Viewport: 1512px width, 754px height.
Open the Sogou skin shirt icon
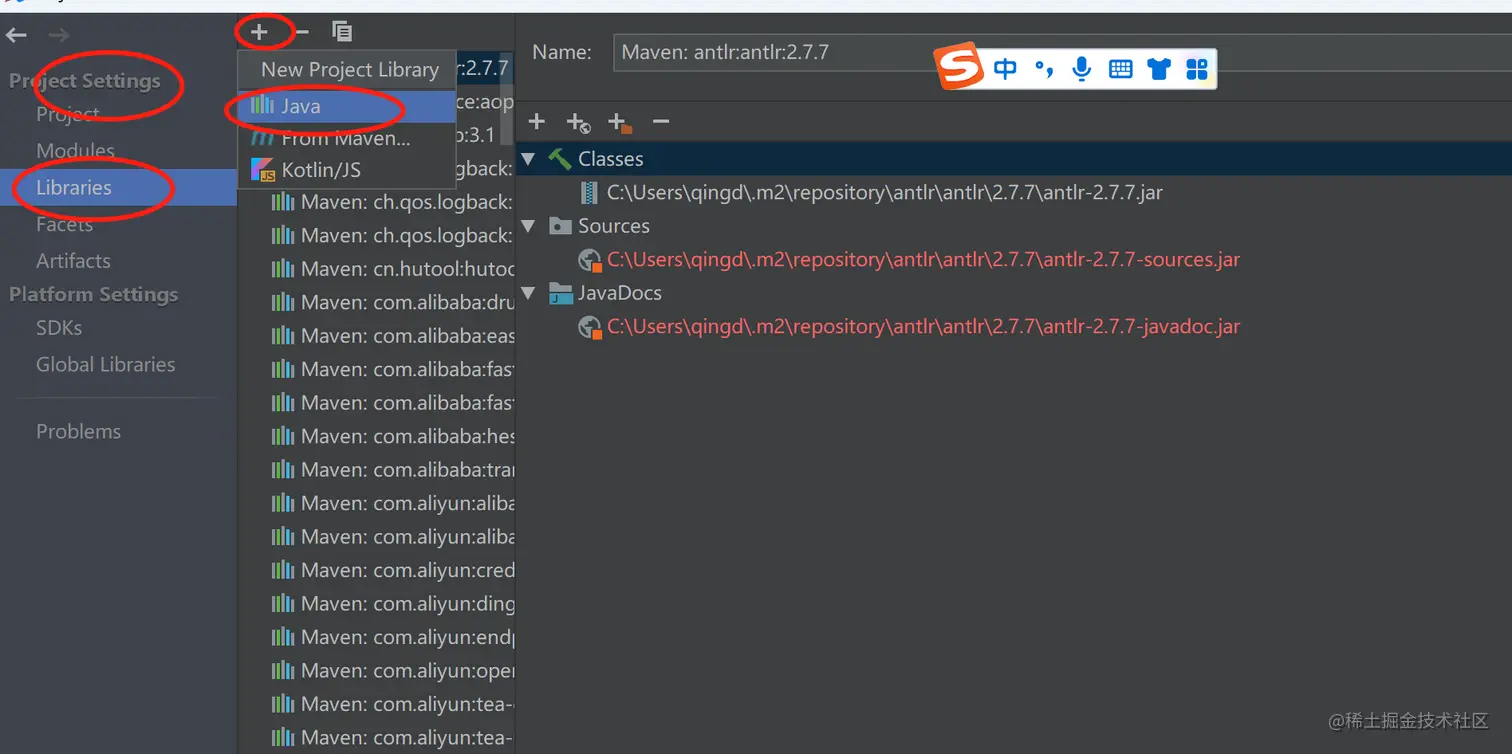click(x=1159, y=69)
